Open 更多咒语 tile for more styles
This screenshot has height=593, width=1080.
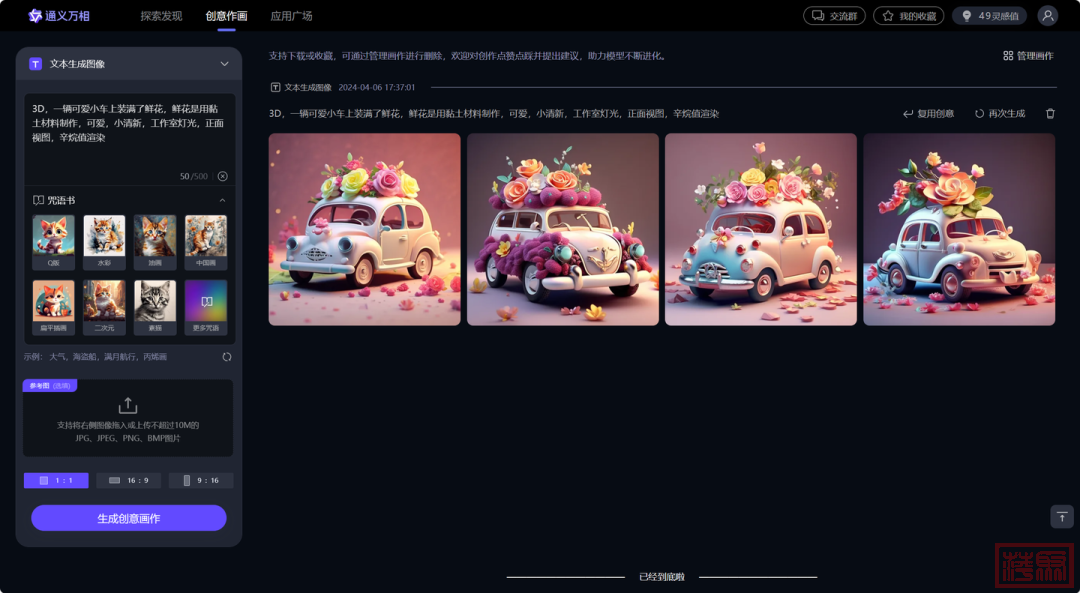click(x=205, y=306)
